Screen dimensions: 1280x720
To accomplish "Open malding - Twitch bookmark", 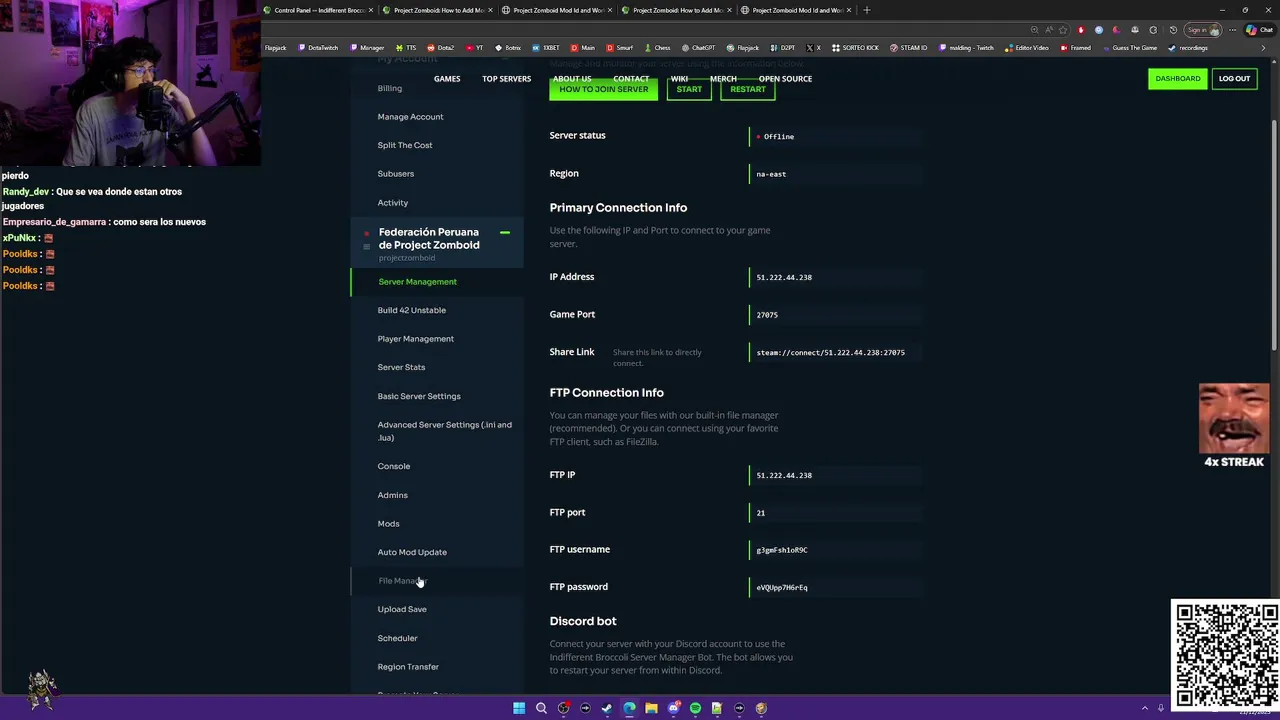I will pos(966,48).
